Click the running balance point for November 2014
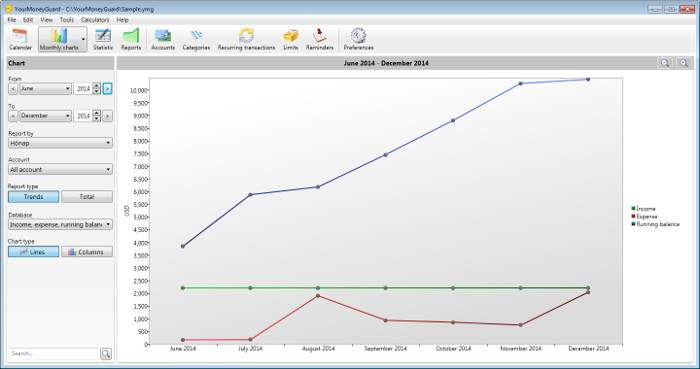Screen dimensions: 700x369 [x=521, y=83]
